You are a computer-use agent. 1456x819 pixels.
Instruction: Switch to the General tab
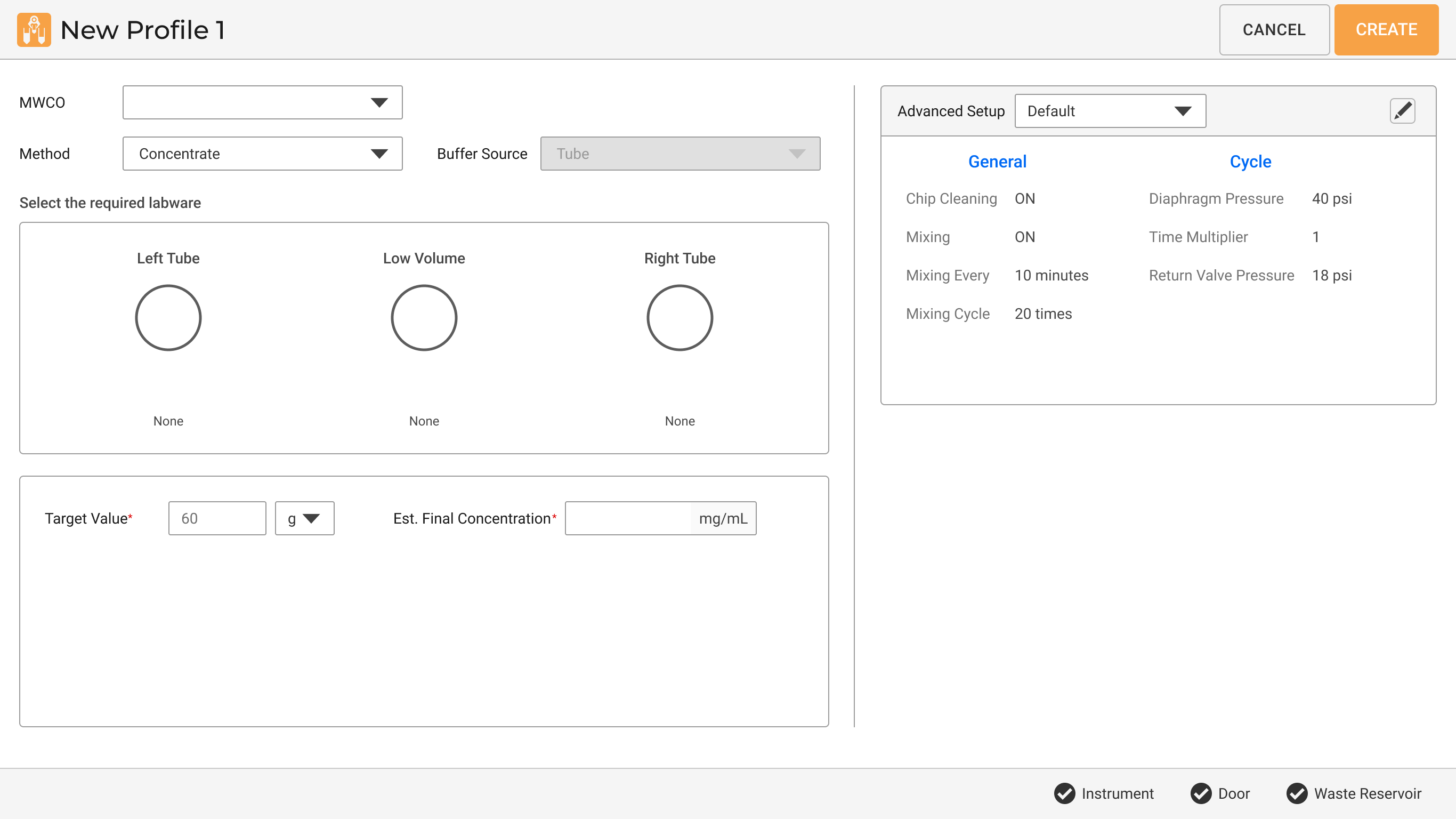[x=997, y=161]
